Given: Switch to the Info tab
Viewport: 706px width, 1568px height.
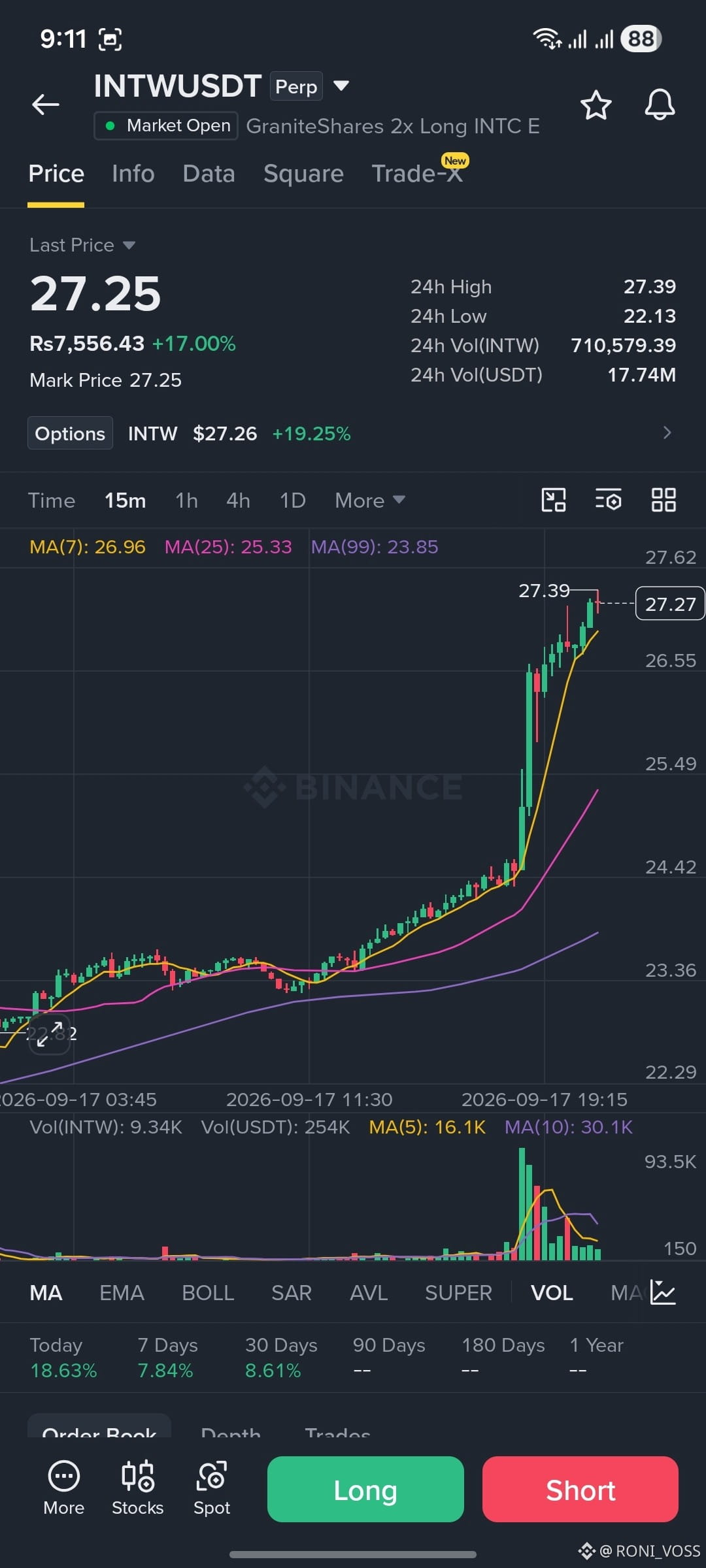Looking at the screenshot, I should coord(133,174).
